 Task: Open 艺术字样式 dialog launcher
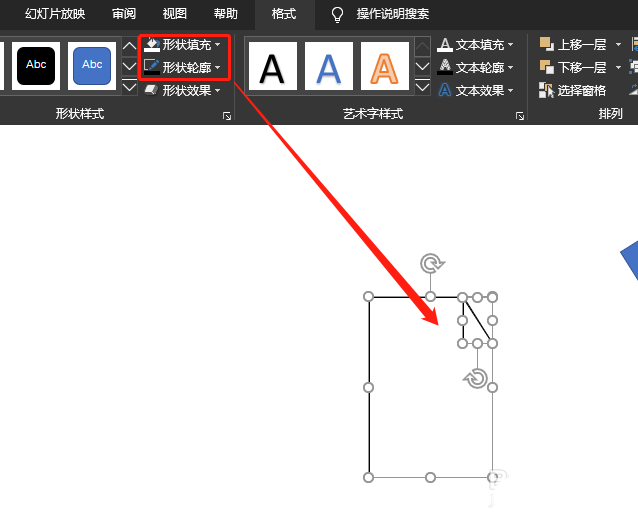pyautogui.click(x=520, y=116)
